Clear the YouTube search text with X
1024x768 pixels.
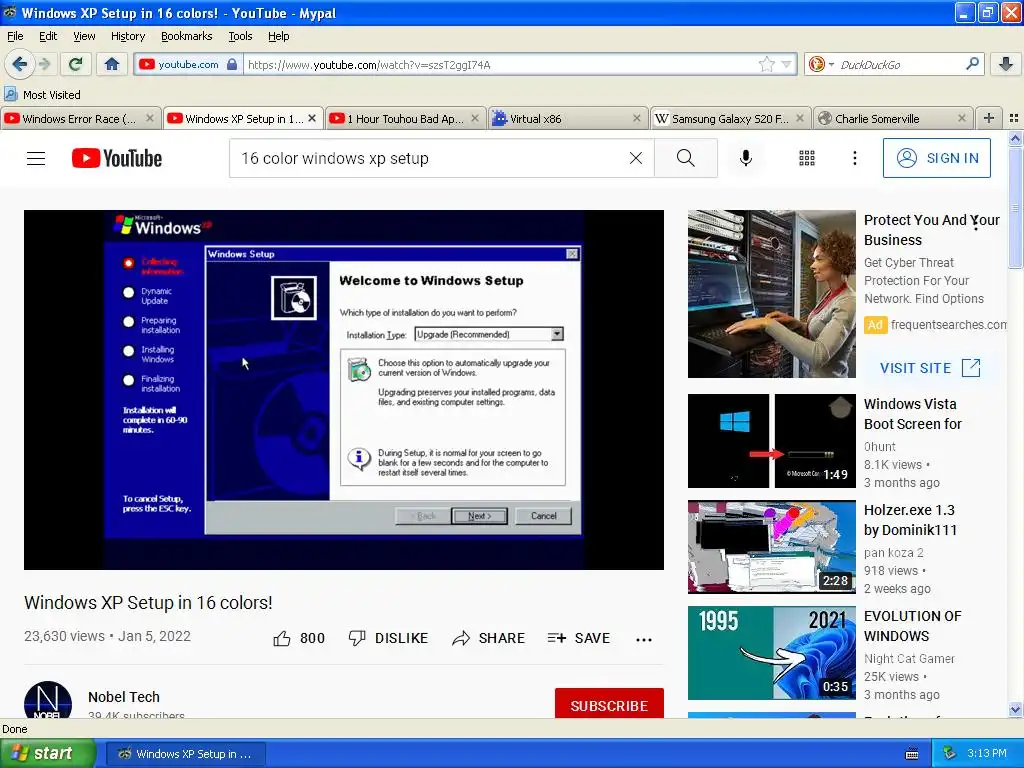pyautogui.click(x=636, y=158)
